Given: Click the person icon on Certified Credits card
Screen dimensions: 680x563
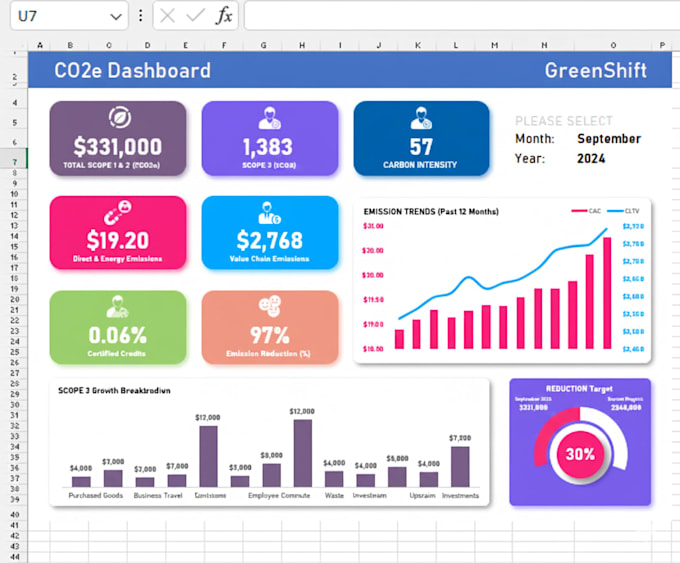Looking at the screenshot, I should coord(118,307).
